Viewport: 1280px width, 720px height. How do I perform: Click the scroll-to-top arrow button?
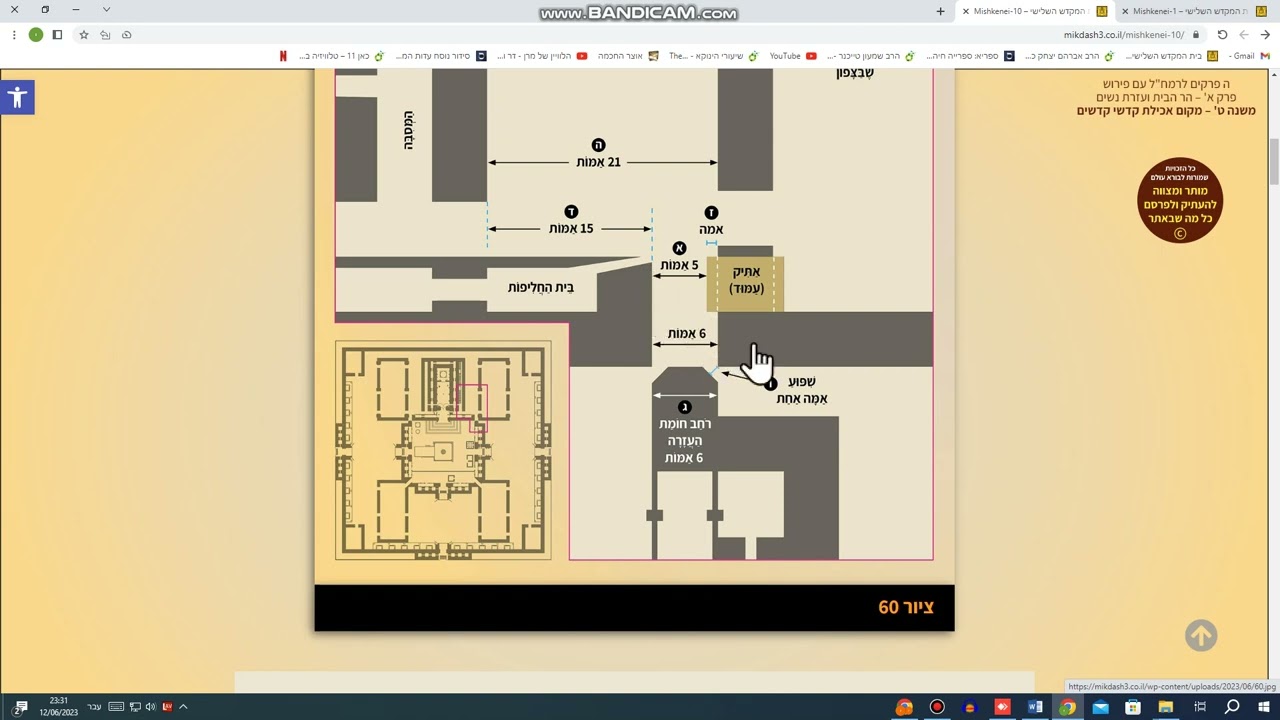1201,635
